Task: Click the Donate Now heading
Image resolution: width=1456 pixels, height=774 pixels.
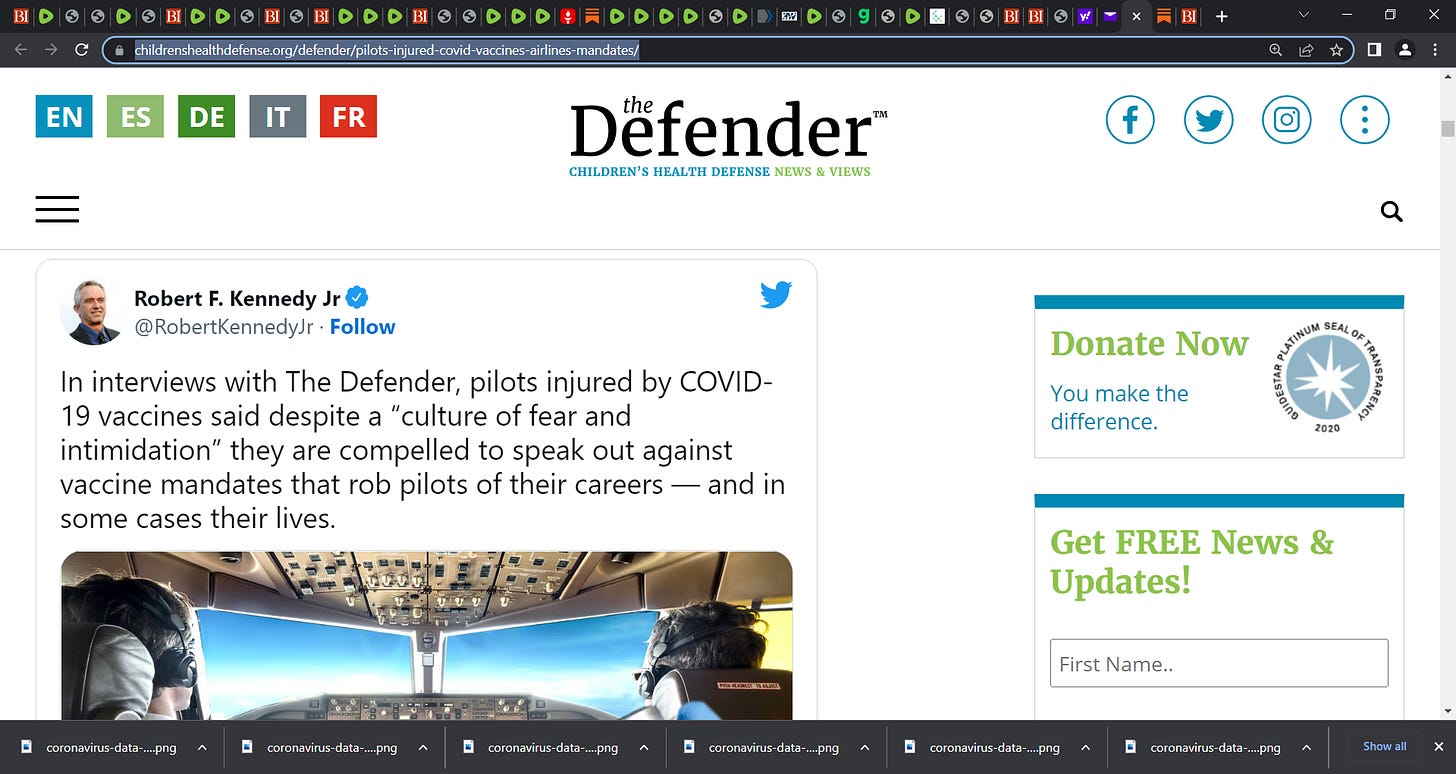Action: 1149,343
